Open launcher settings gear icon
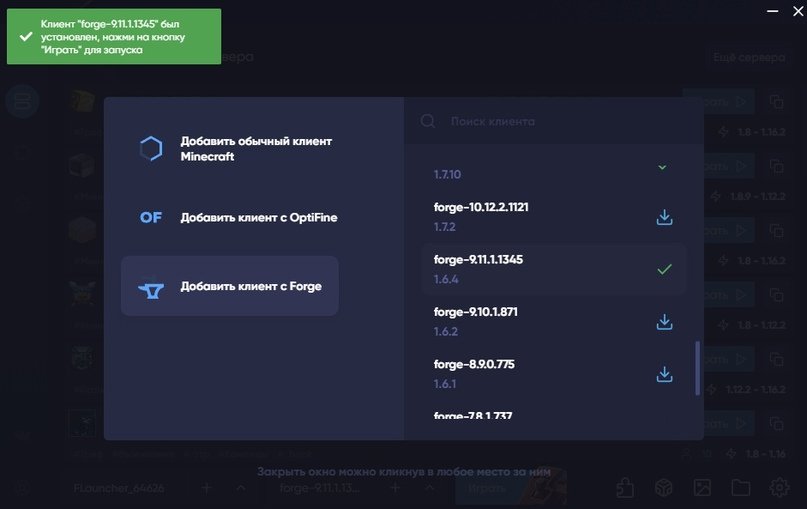807x509 pixels. coord(780,488)
